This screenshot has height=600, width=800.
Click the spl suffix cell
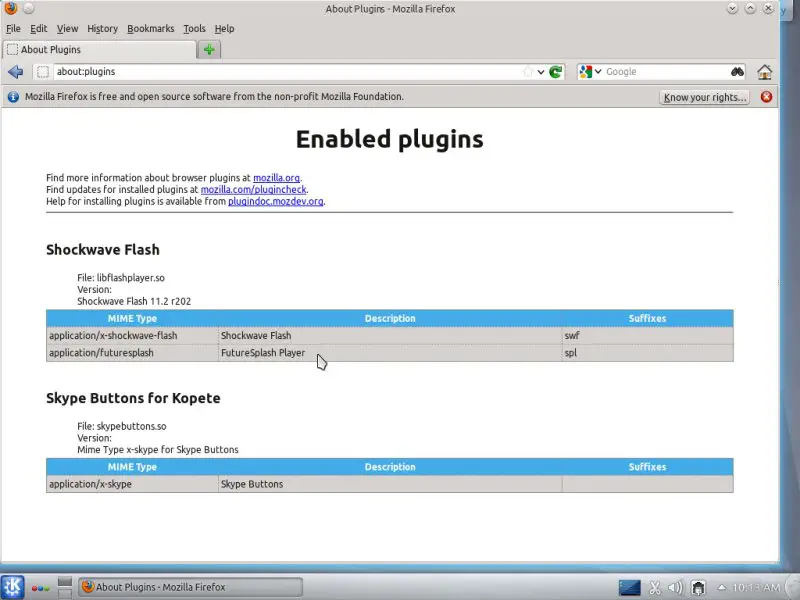pyautogui.click(x=647, y=353)
